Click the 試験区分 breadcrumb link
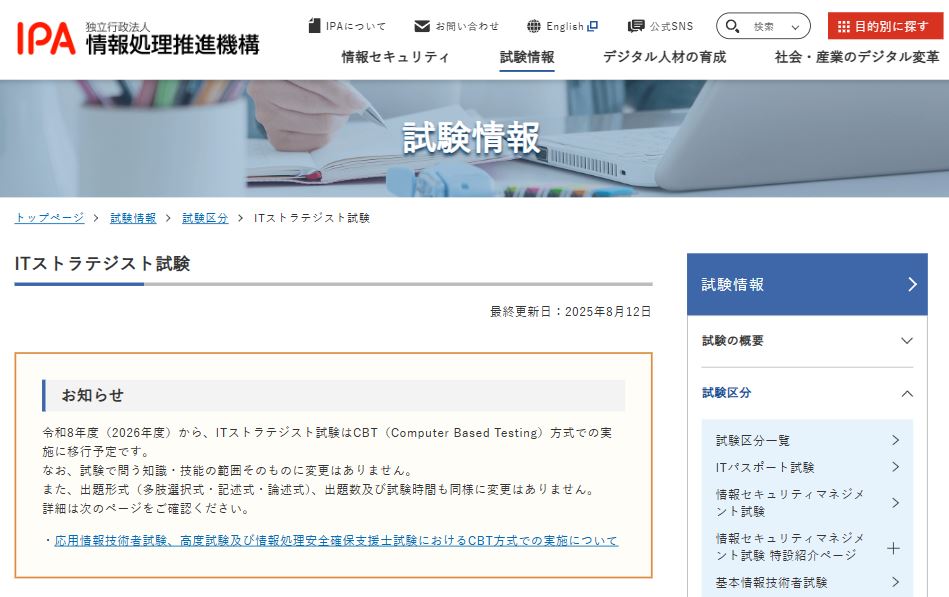Viewport: 949px width, 597px height. 205,218
